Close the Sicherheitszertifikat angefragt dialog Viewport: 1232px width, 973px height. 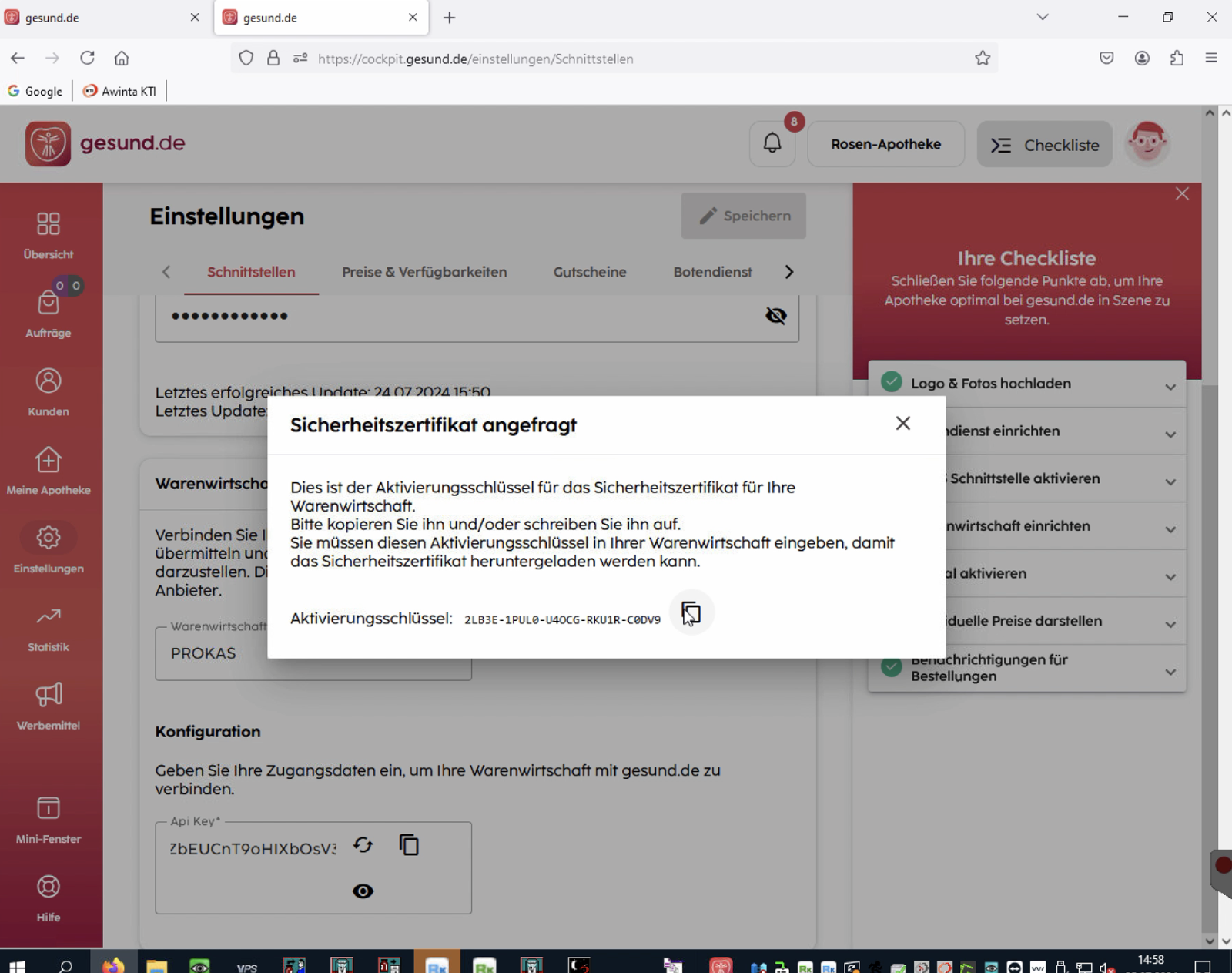pos(902,424)
